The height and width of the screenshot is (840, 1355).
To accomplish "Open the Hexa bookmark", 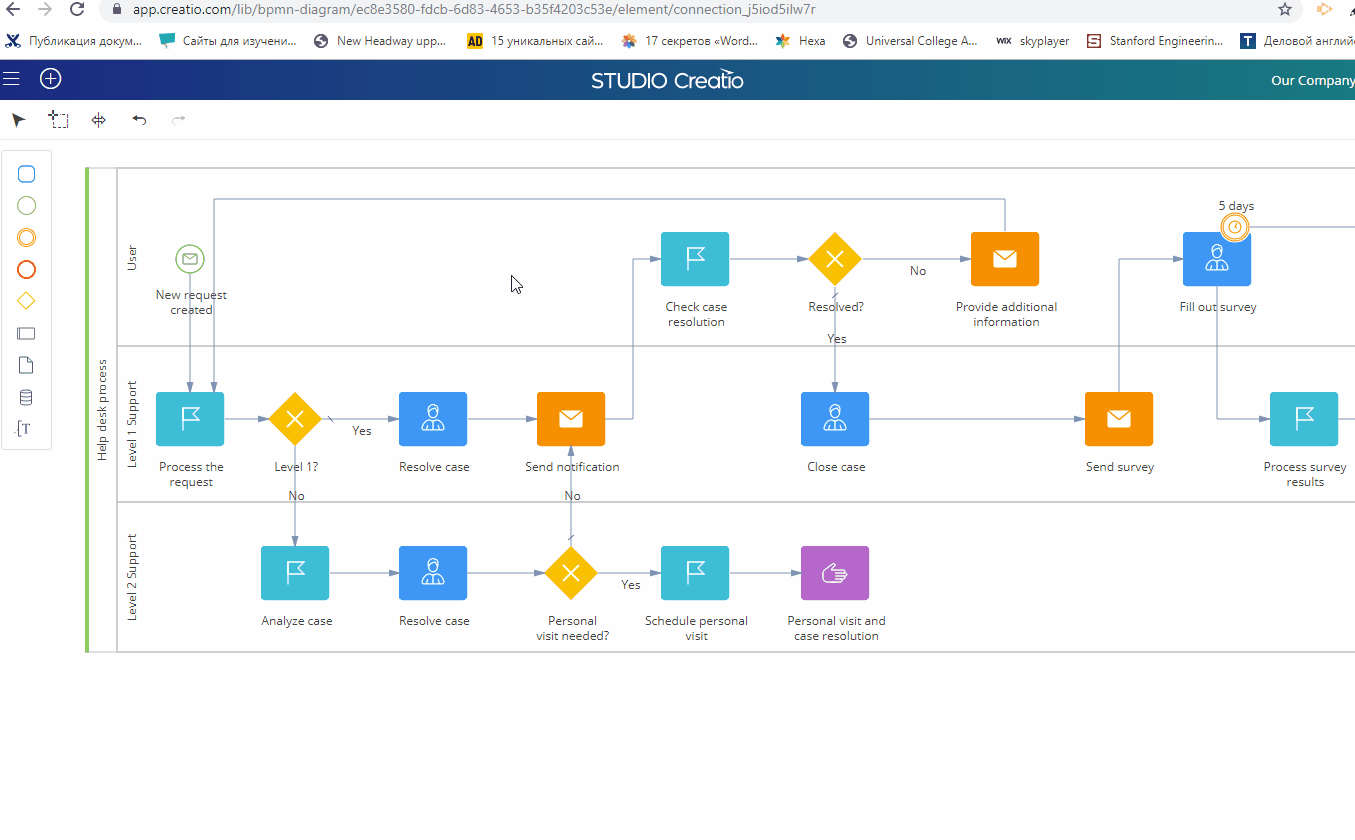I will tap(800, 41).
